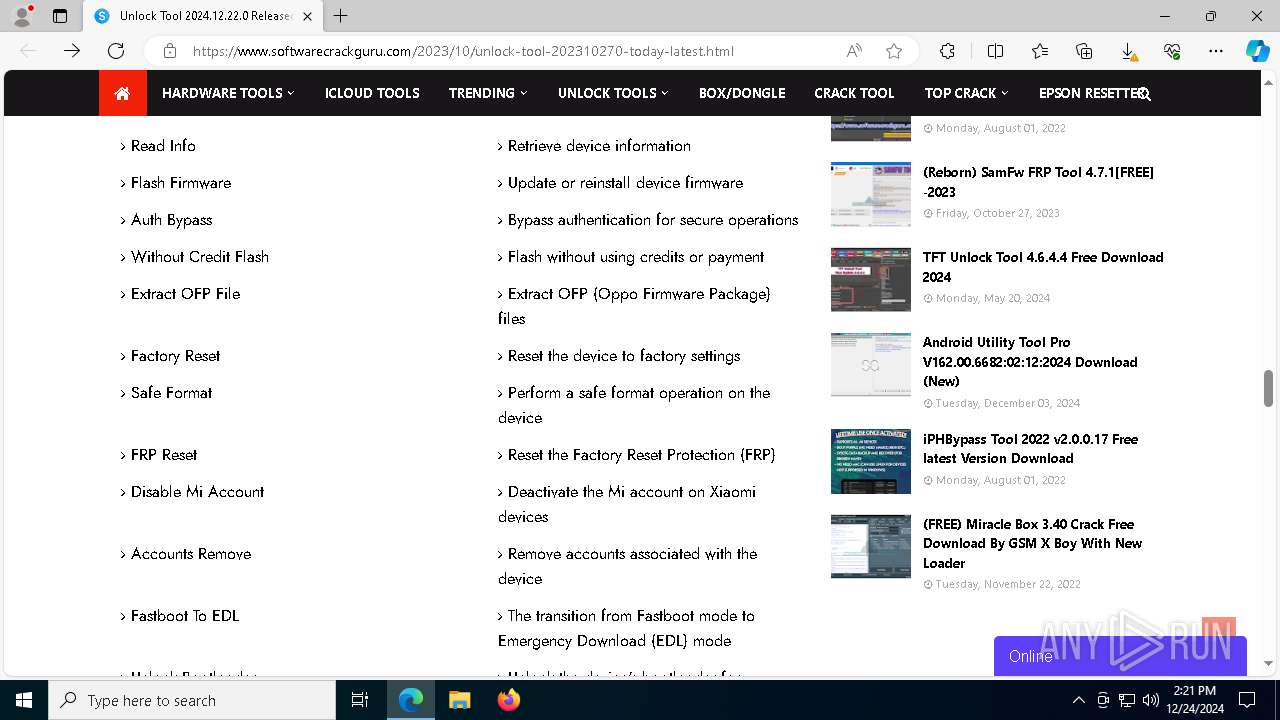Screen dimensions: 1280x720
Task: Go to the site home icon
Action: coord(122,93)
